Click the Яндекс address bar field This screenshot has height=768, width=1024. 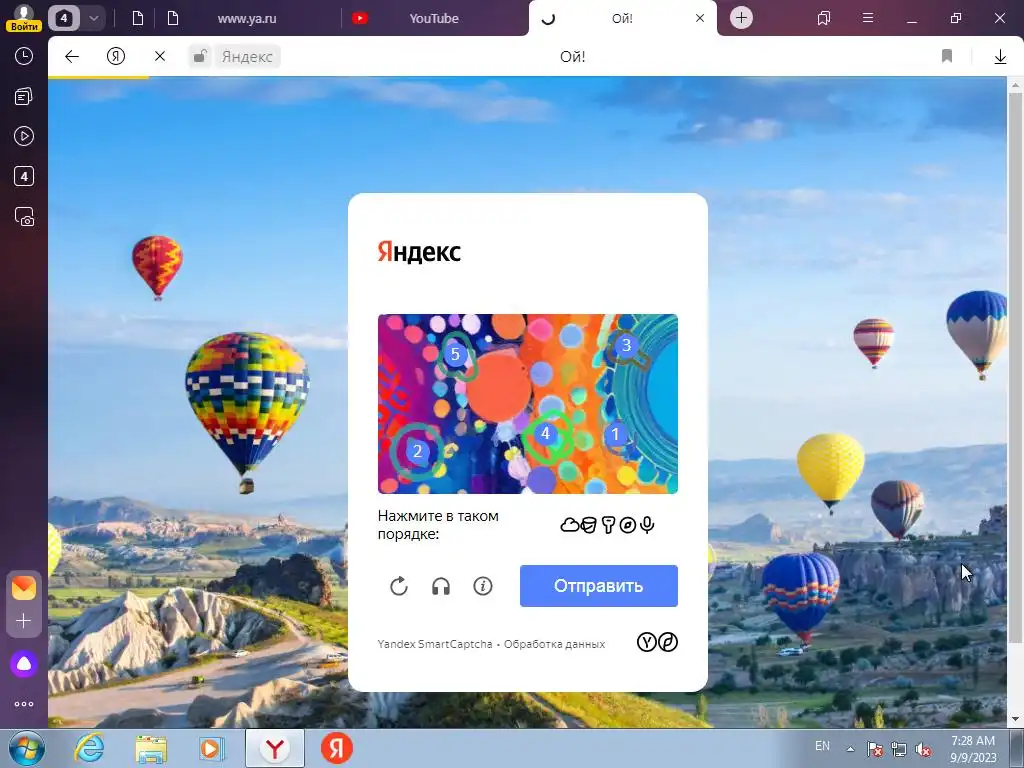[247, 57]
